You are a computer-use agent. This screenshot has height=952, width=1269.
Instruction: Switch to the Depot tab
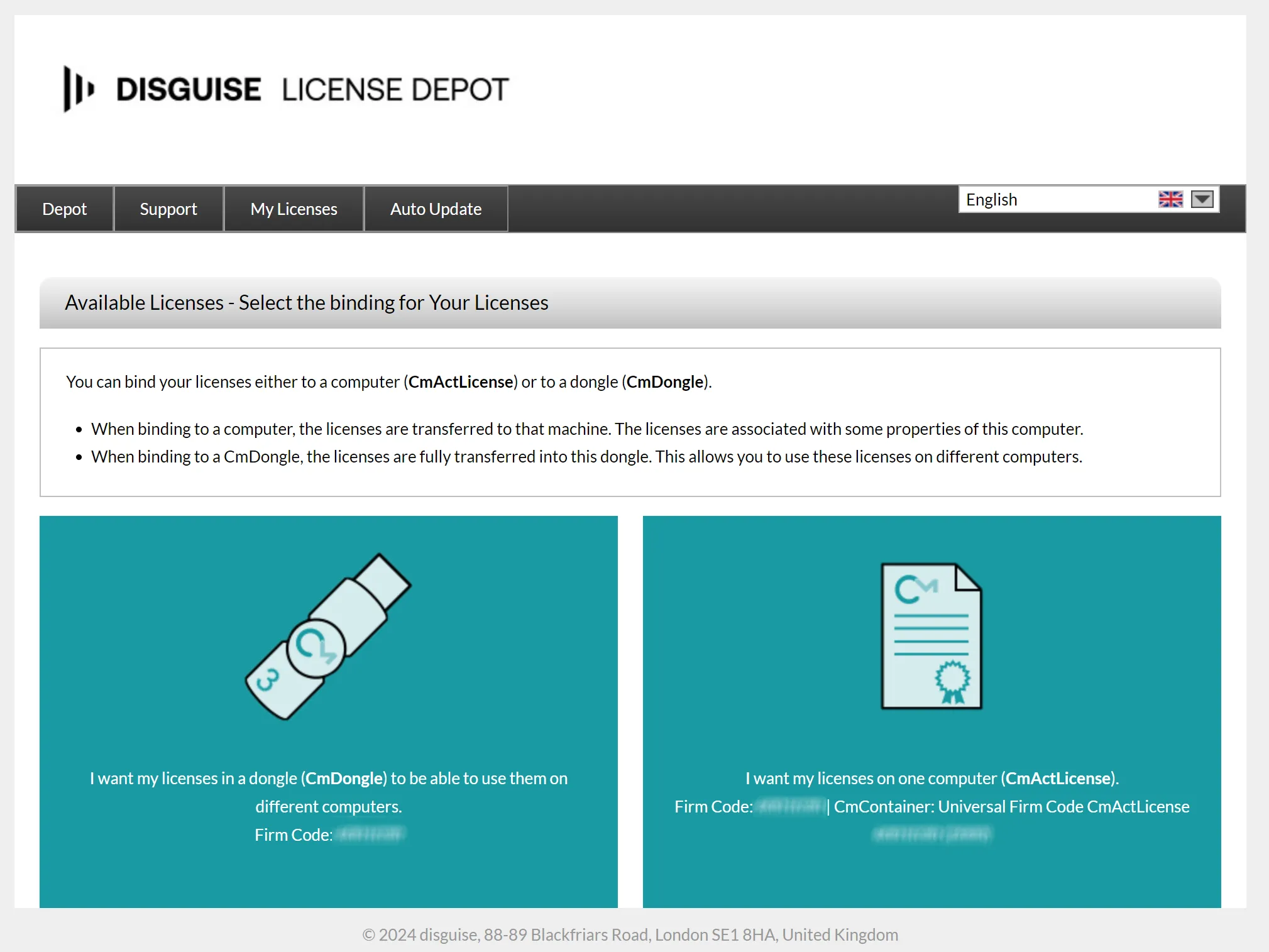point(64,208)
